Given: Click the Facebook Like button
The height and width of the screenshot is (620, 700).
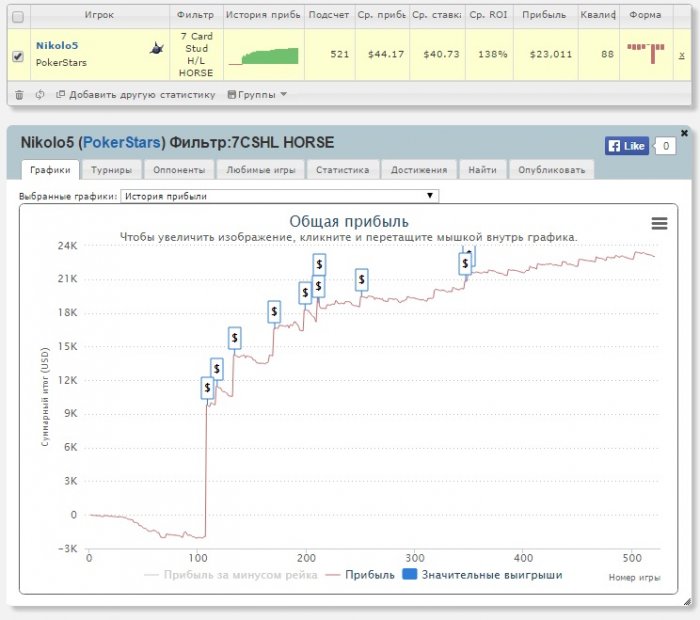Looking at the screenshot, I should pos(626,146).
